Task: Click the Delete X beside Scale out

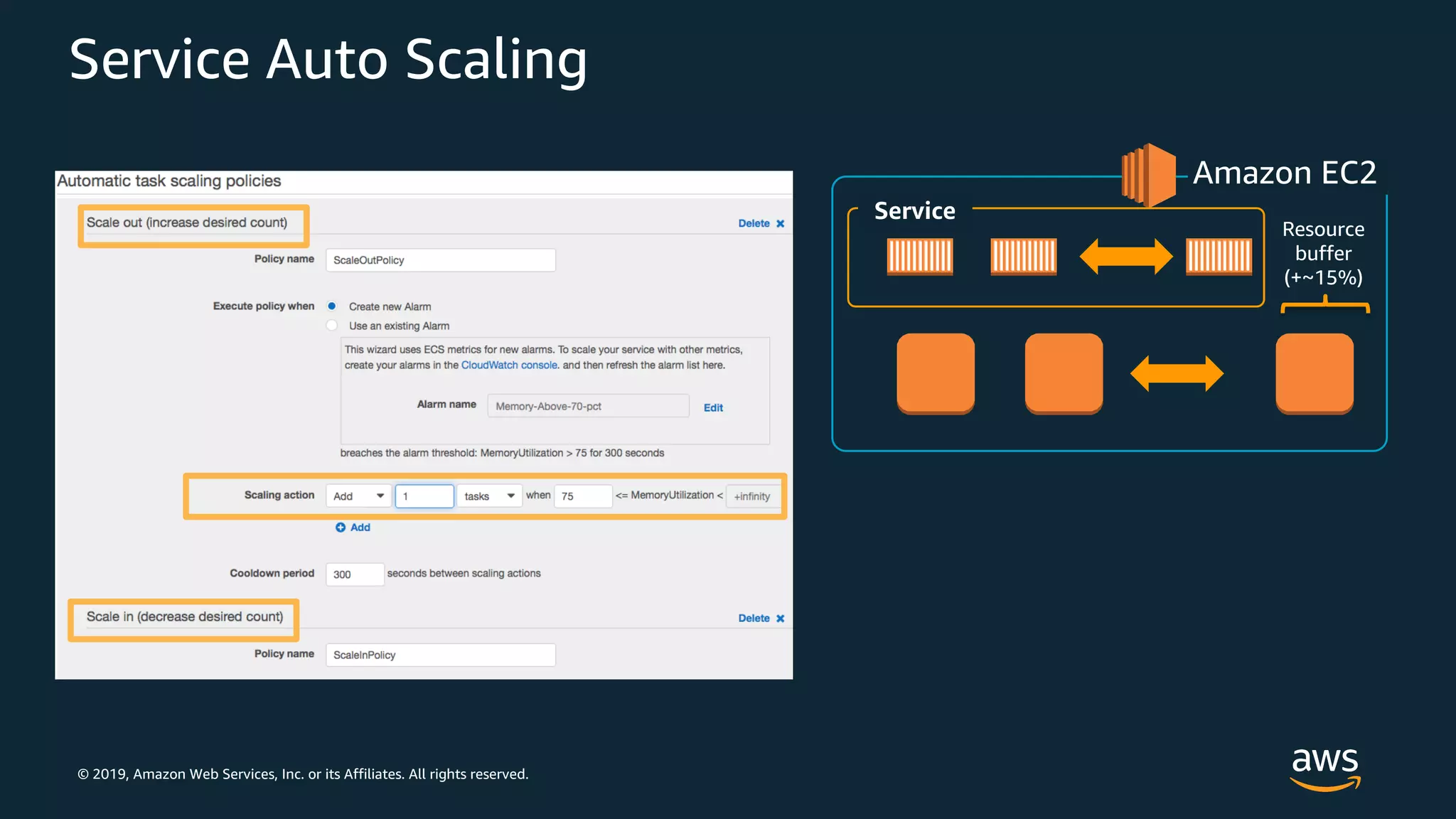Action: click(780, 223)
